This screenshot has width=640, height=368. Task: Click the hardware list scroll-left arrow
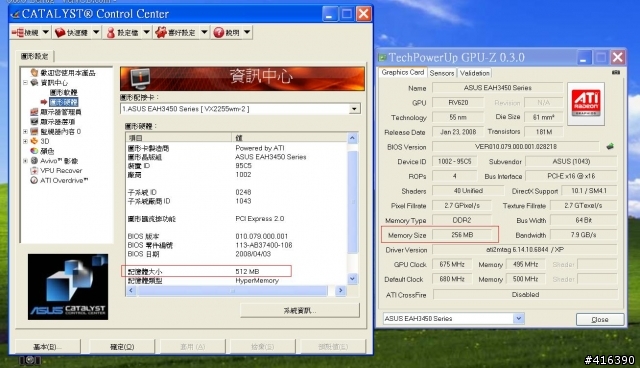click(131, 290)
